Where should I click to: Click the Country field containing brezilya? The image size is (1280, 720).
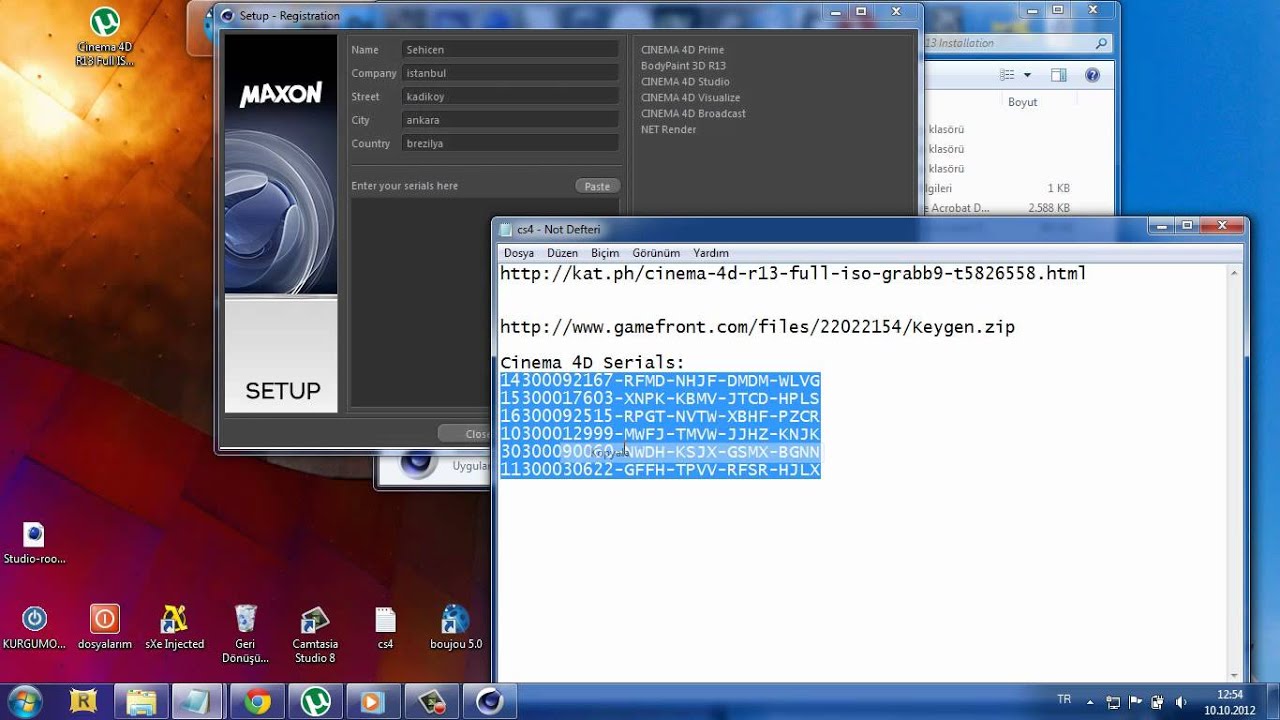510,144
